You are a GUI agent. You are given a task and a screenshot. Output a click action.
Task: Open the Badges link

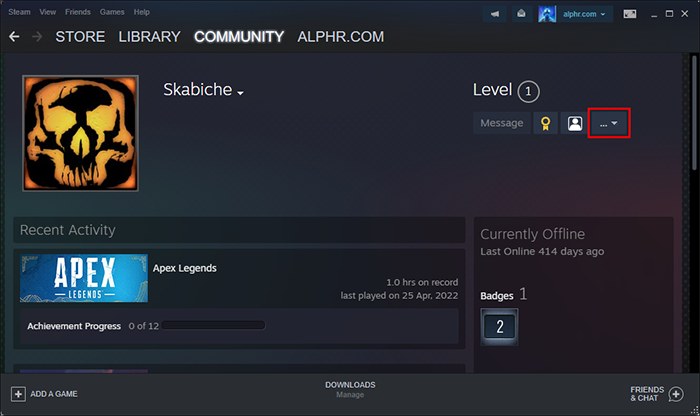497,296
